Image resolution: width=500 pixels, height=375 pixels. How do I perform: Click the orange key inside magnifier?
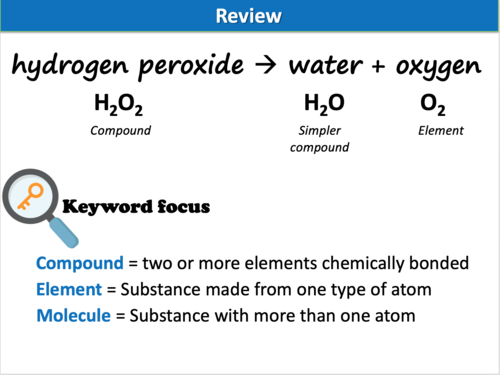[x=30, y=196]
